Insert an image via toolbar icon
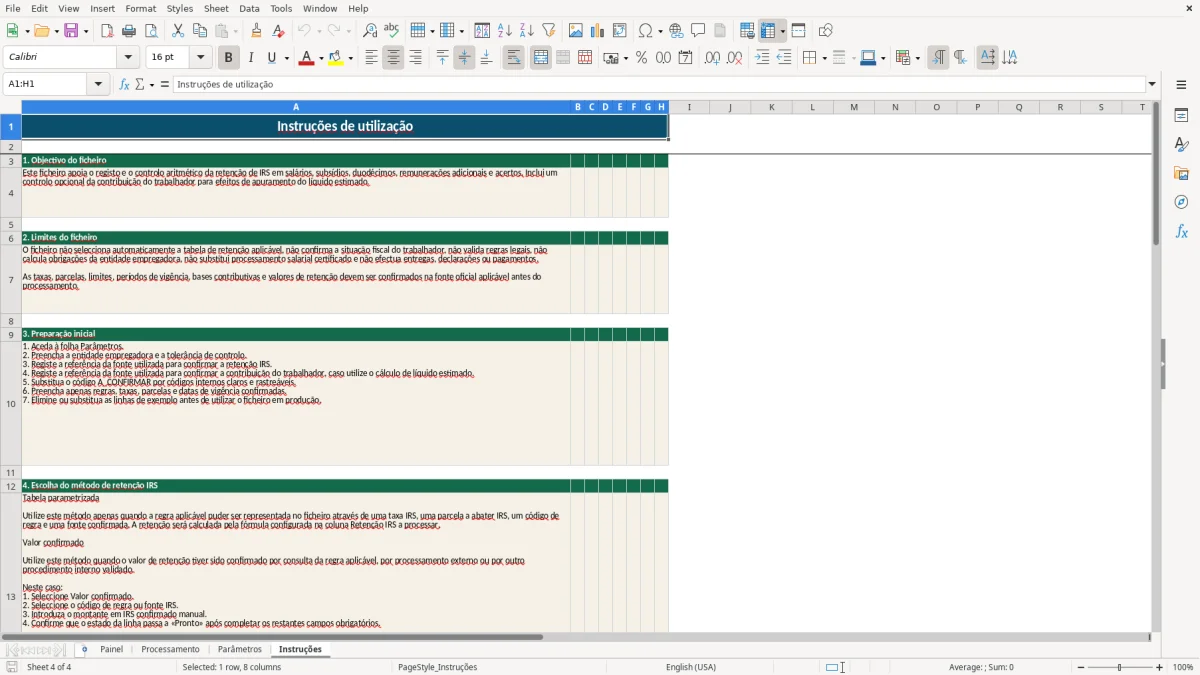 [x=576, y=31]
